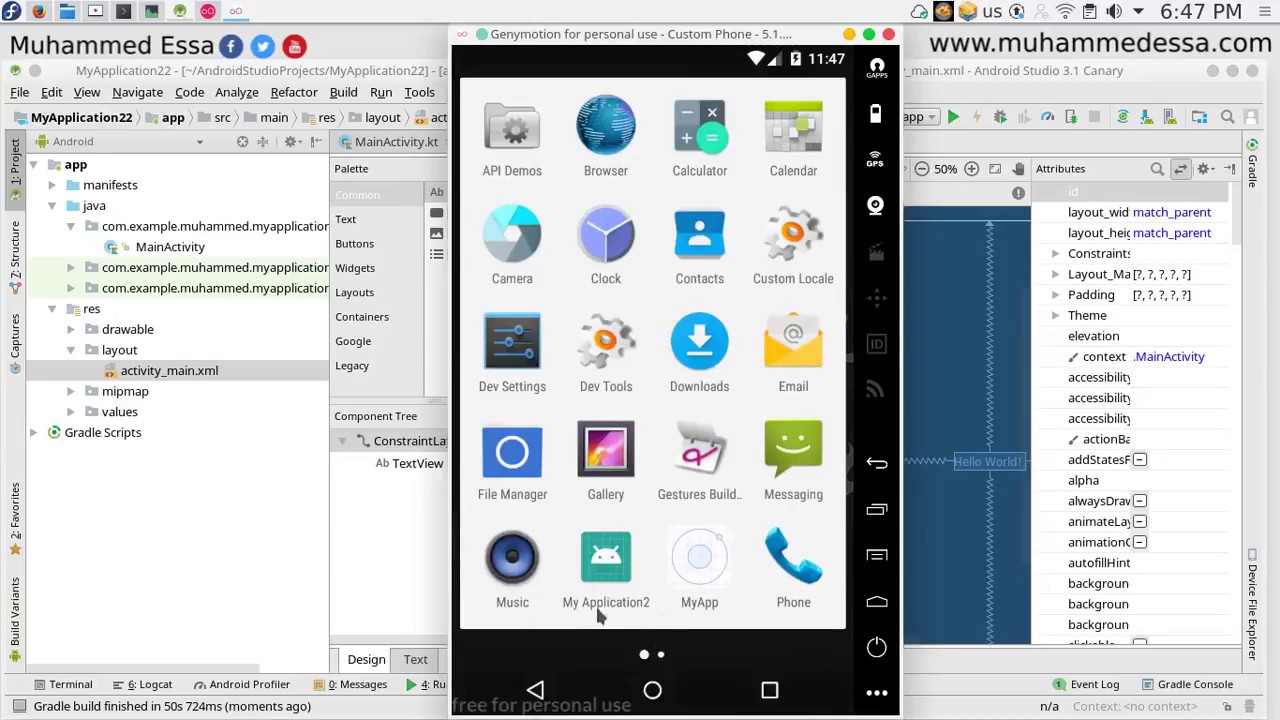
Task: Open Genymotion GPS widget
Action: (875, 158)
